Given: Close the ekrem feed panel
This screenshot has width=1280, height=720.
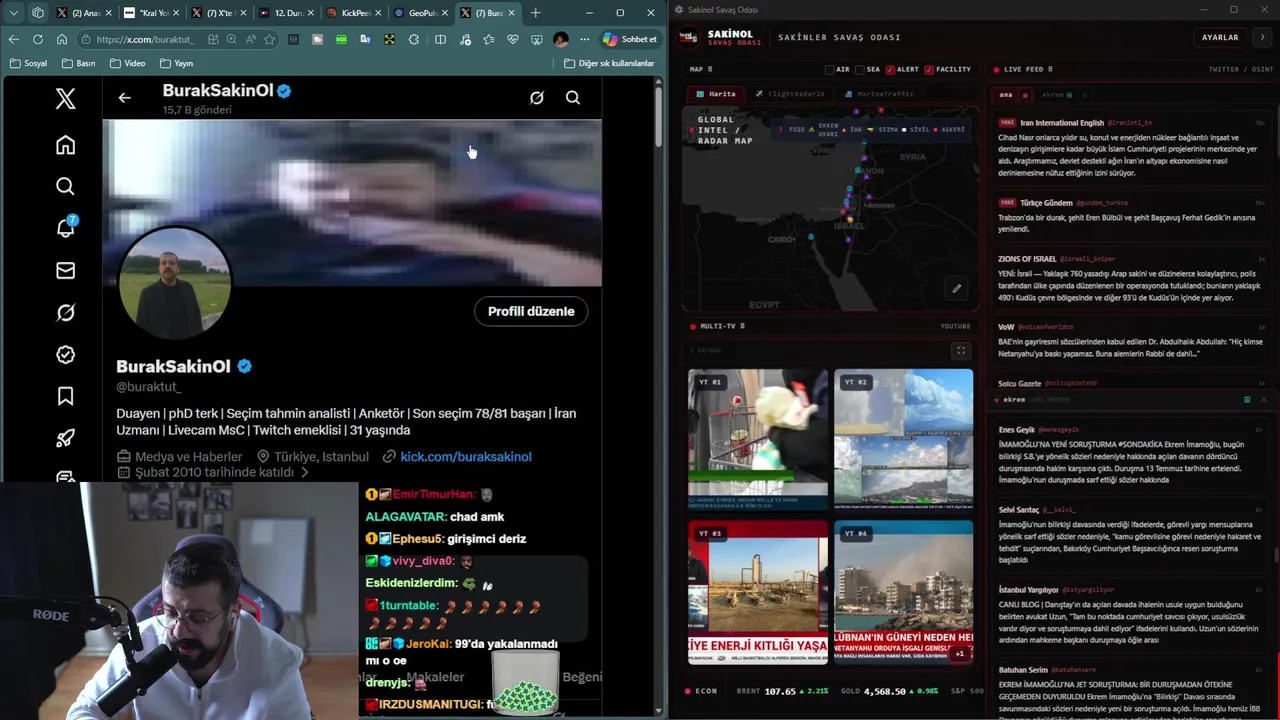Looking at the screenshot, I should coord(1263,400).
